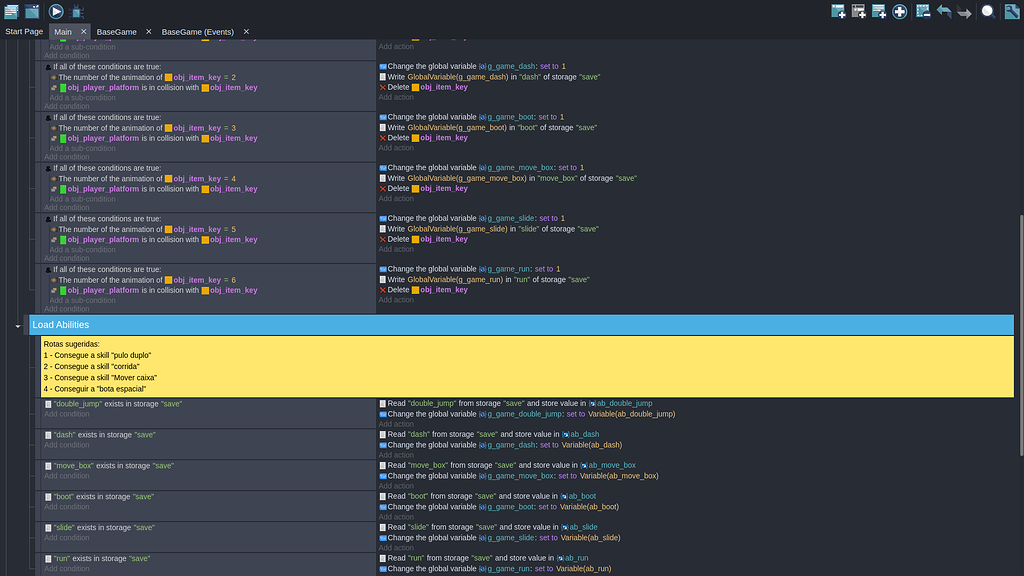The height and width of the screenshot is (576, 1024).
Task: Undo the last change
Action: 944,11
